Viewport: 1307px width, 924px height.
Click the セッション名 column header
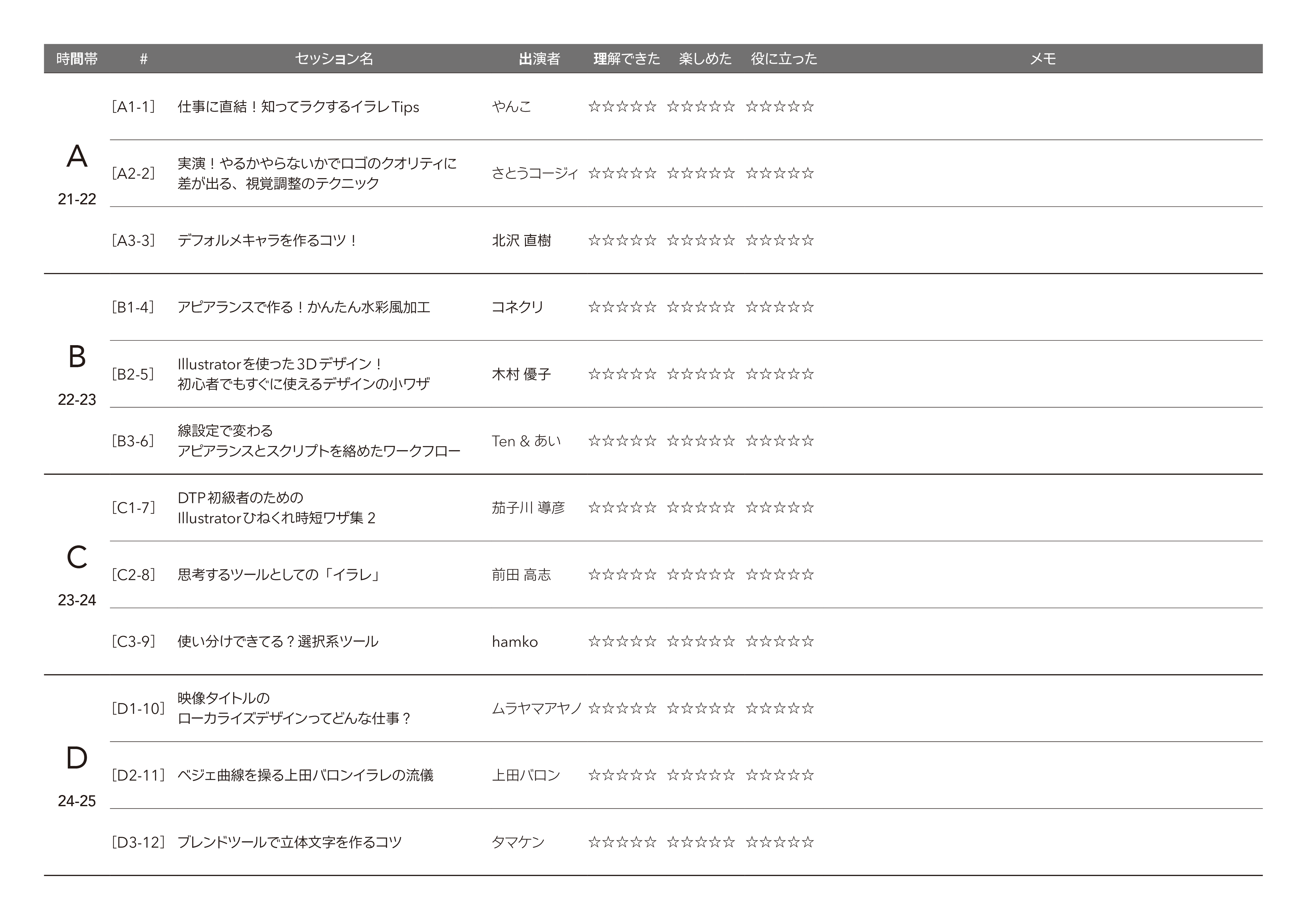[334, 59]
